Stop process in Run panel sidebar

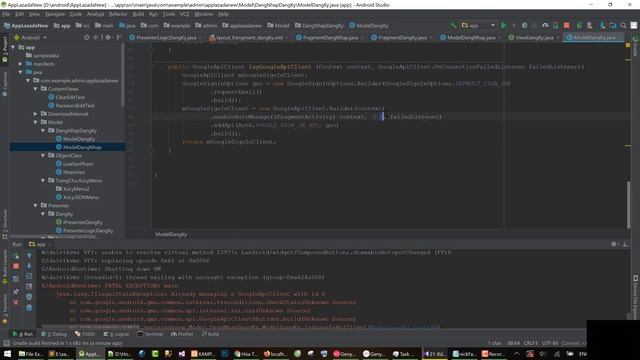click(x=16, y=266)
